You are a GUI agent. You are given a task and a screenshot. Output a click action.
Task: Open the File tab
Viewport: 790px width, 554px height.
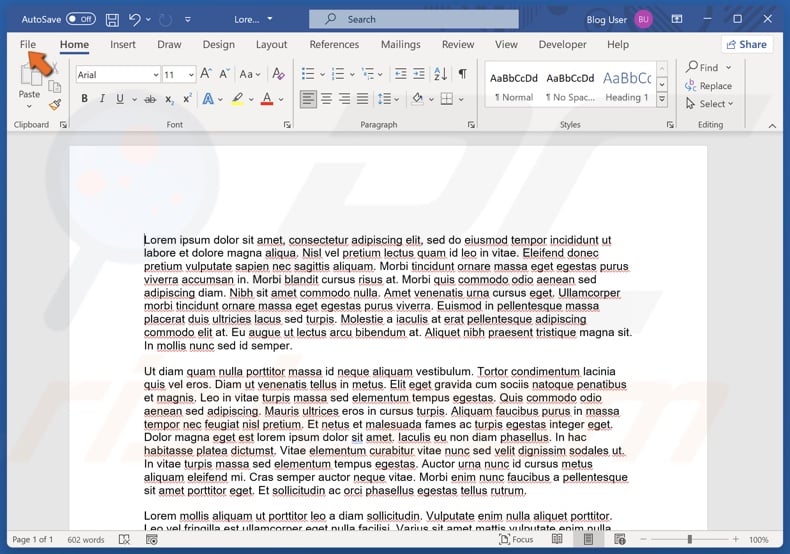click(x=28, y=44)
